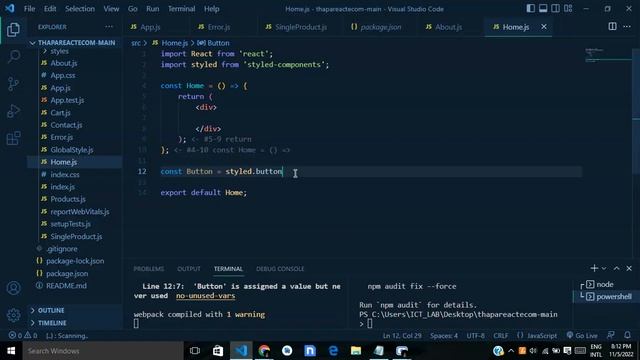Open the Help menu
This screenshot has width=640, height=360.
point(211,9)
